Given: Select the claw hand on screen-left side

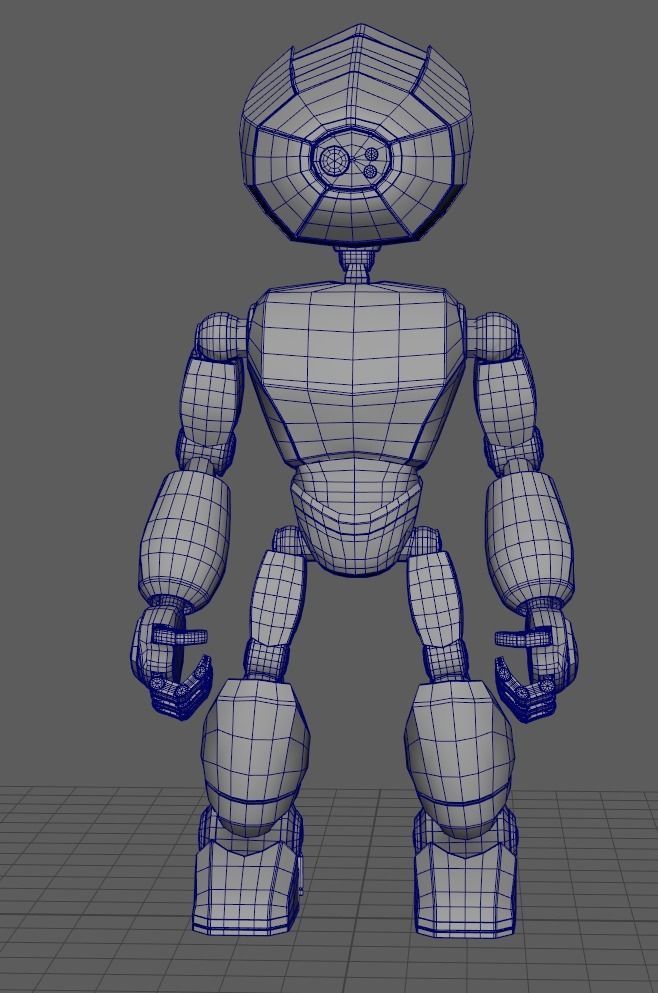Looking at the screenshot, I should pyautogui.click(x=170, y=662).
